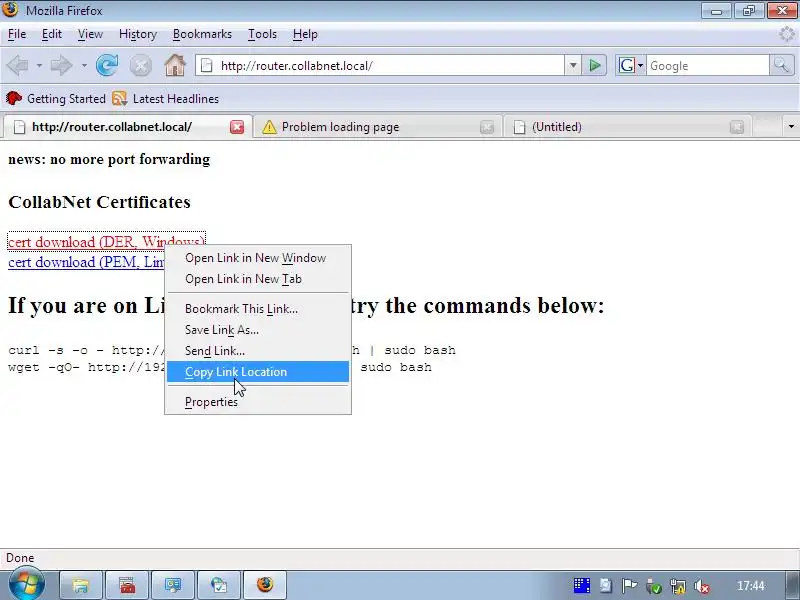800x600 pixels.
Task: Choose Open Link in New Window
Action: coord(258,258)
